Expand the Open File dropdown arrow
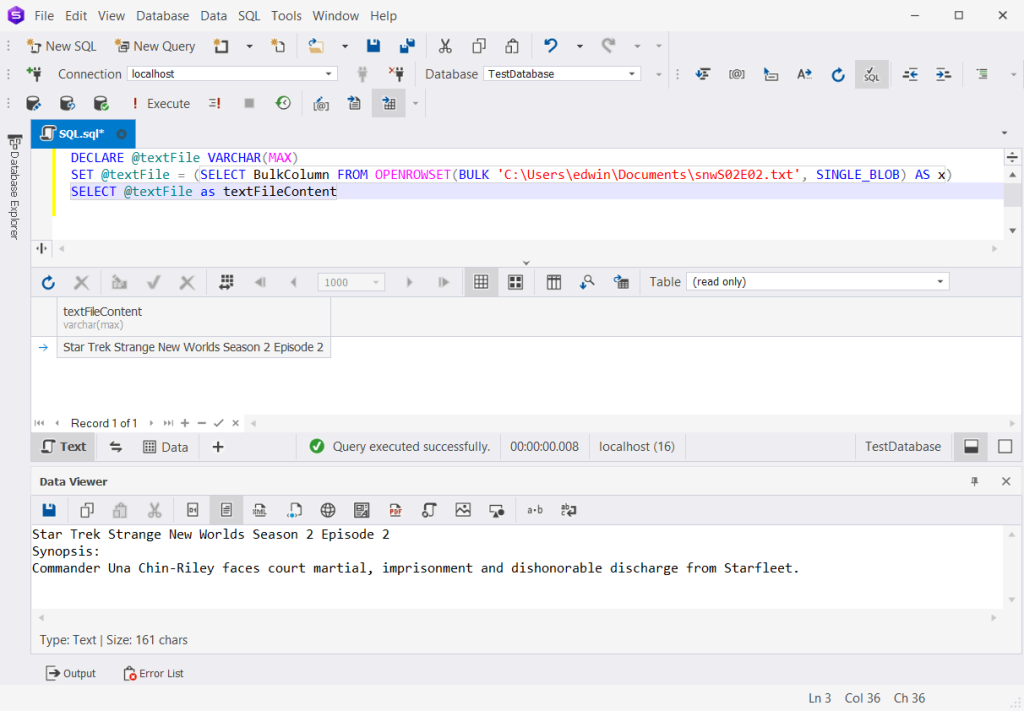 345,46
